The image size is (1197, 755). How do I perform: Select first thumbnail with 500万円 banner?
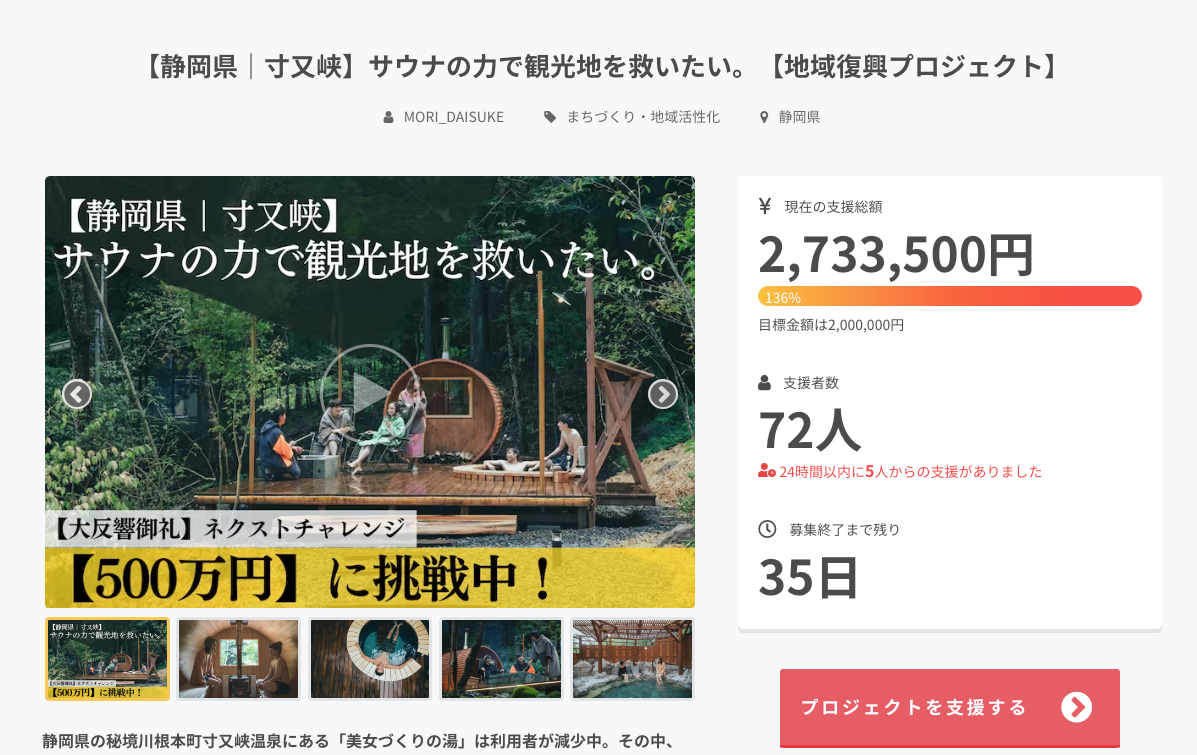[x=108, y=659]
